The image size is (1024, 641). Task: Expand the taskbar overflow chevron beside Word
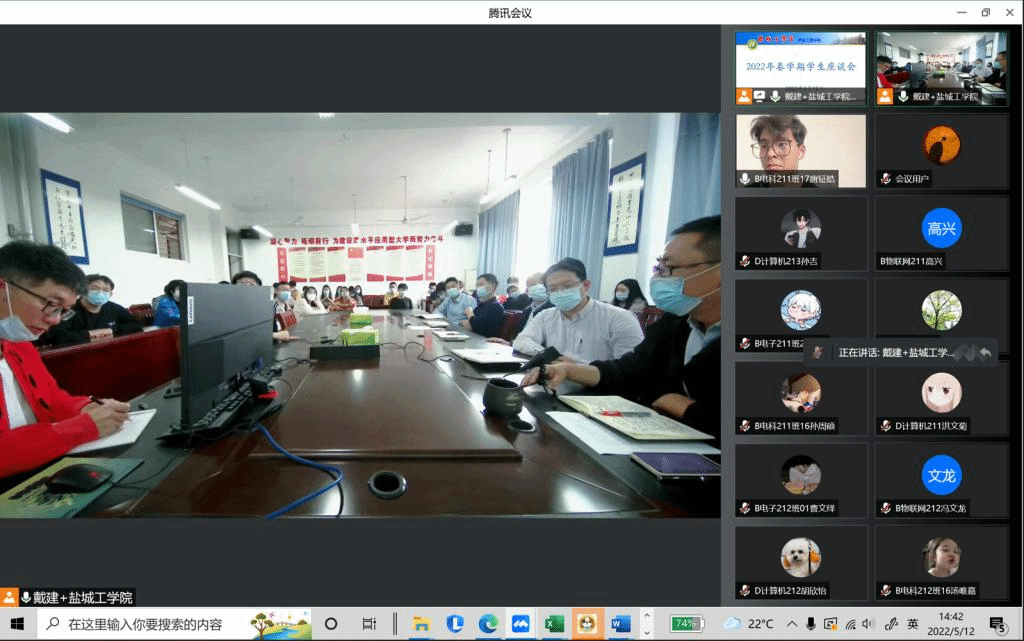(x=646, y=624)
